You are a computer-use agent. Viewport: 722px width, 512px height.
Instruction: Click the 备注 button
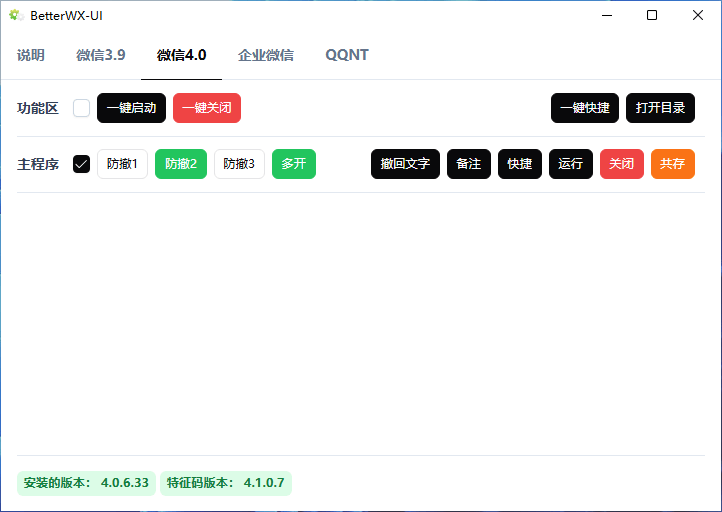(468, 164)
